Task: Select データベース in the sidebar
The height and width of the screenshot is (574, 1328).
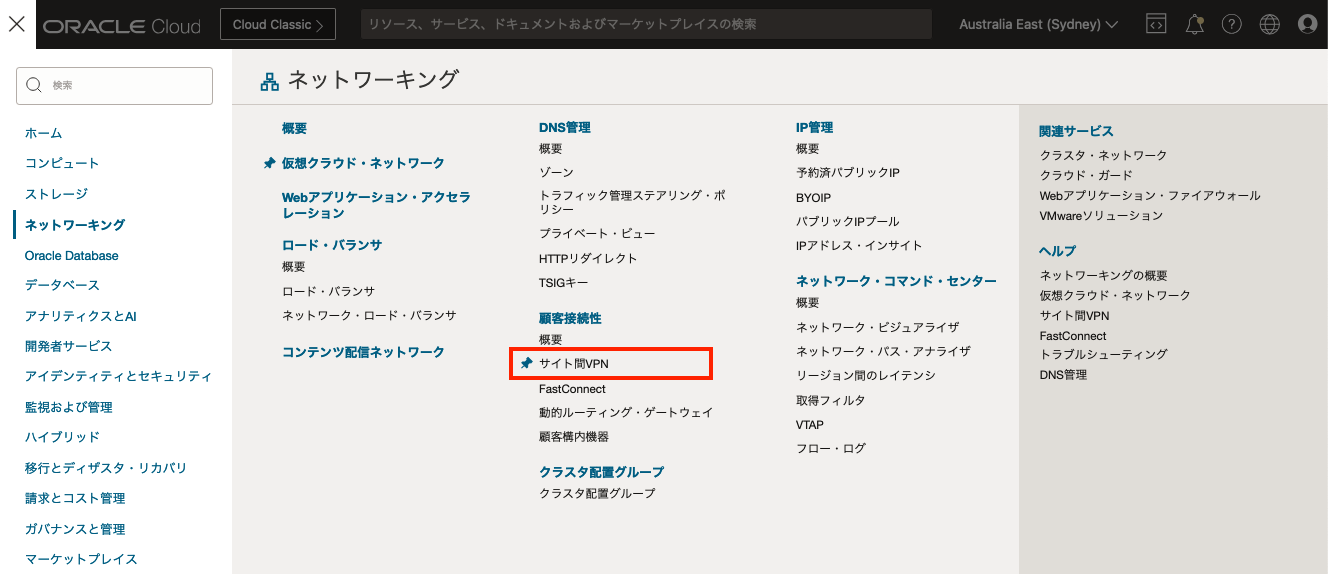Action: coord(62,286)
